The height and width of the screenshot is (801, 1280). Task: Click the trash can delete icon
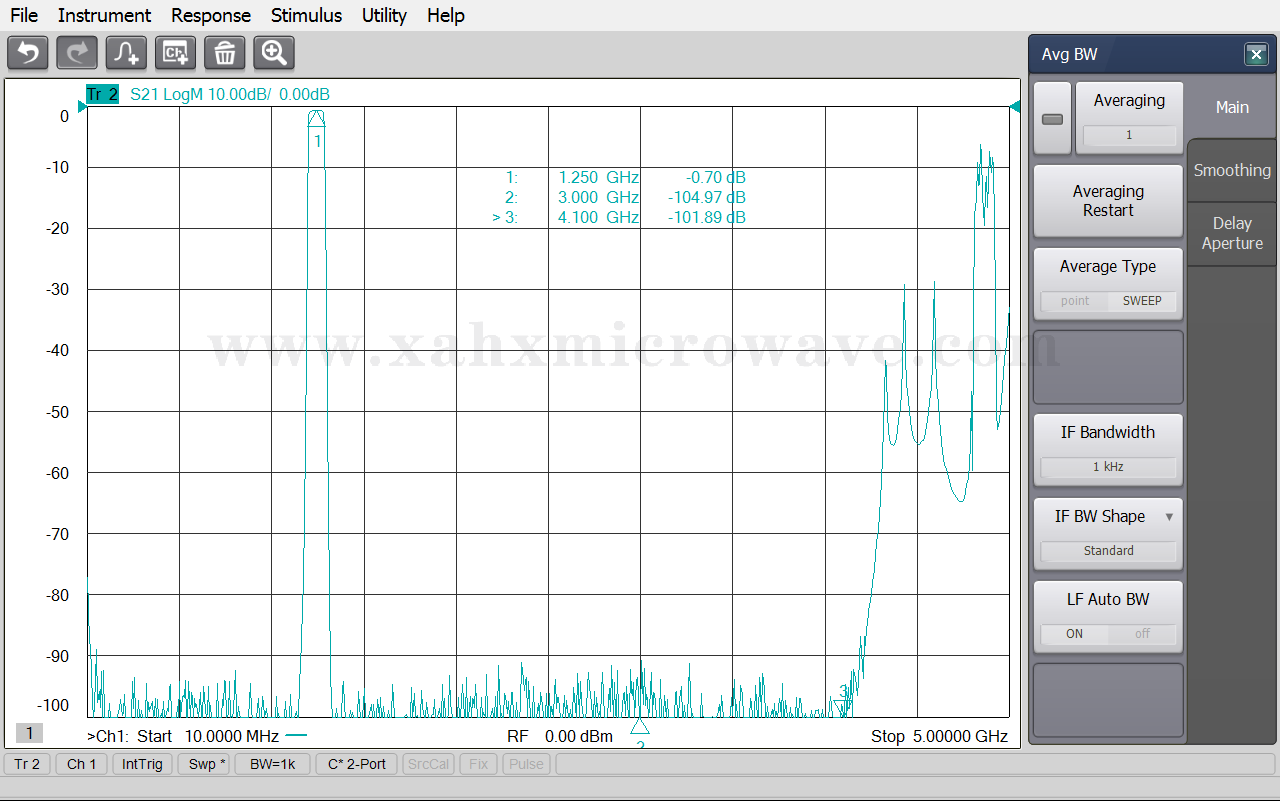click(224, 53)
